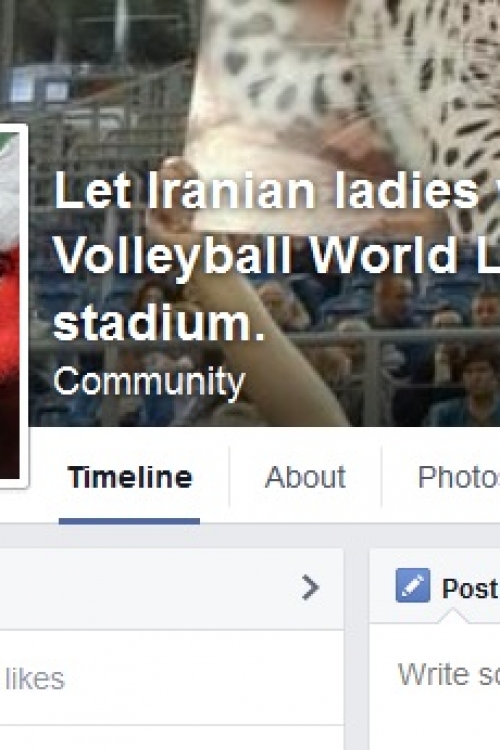The image size is (500, 750).
Task: Select the Post option in the composer
Action: click(470, 588)
